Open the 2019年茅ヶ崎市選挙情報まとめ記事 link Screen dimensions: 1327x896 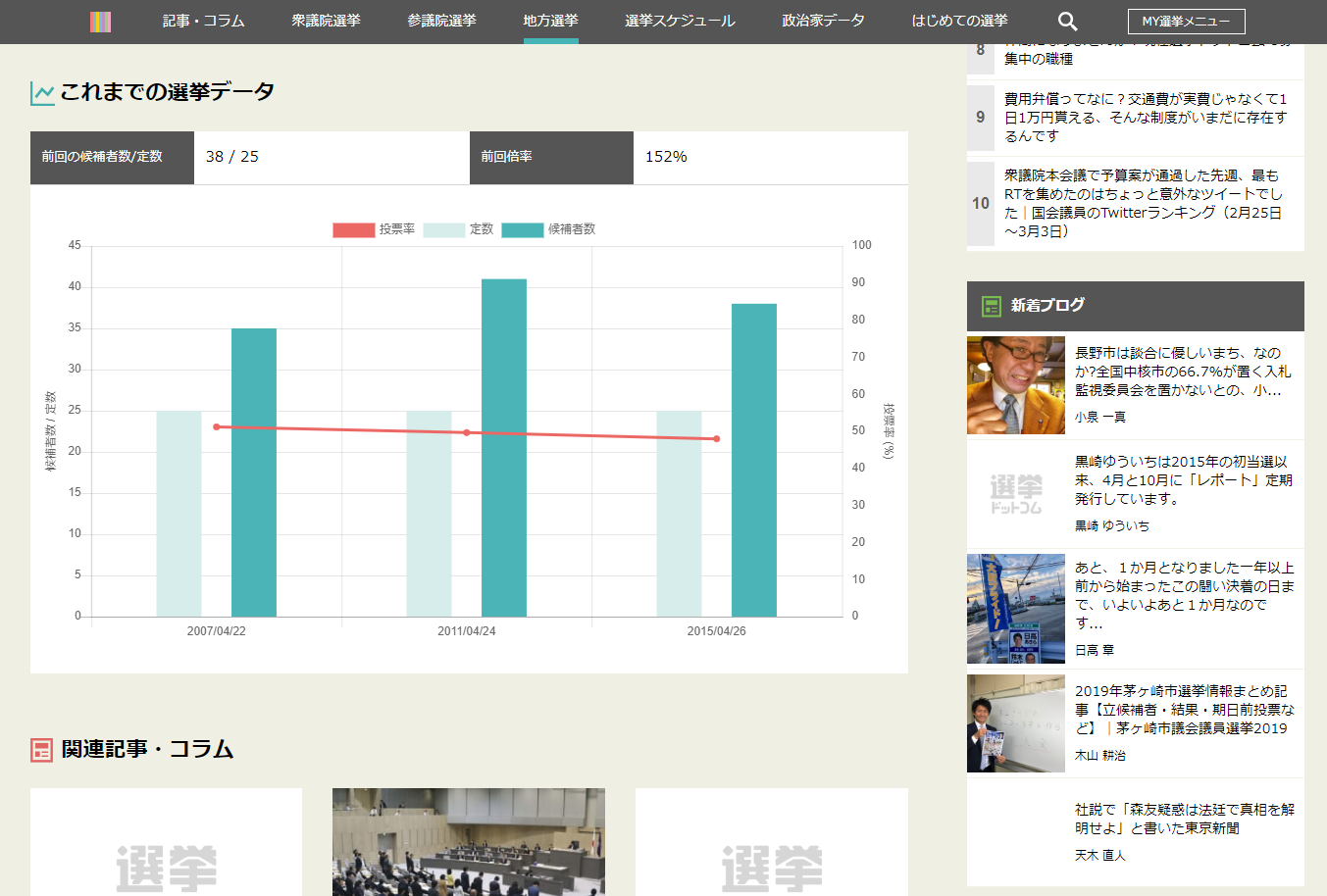click(x=1184, y=709)
